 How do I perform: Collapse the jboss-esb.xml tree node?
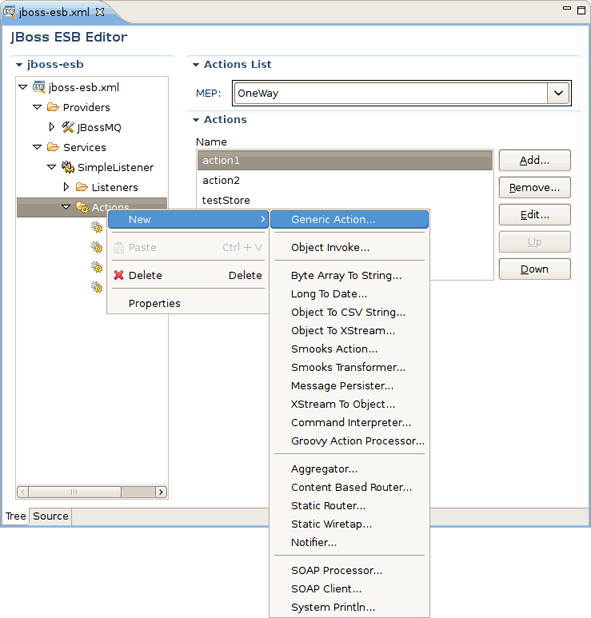coord(23,87)
